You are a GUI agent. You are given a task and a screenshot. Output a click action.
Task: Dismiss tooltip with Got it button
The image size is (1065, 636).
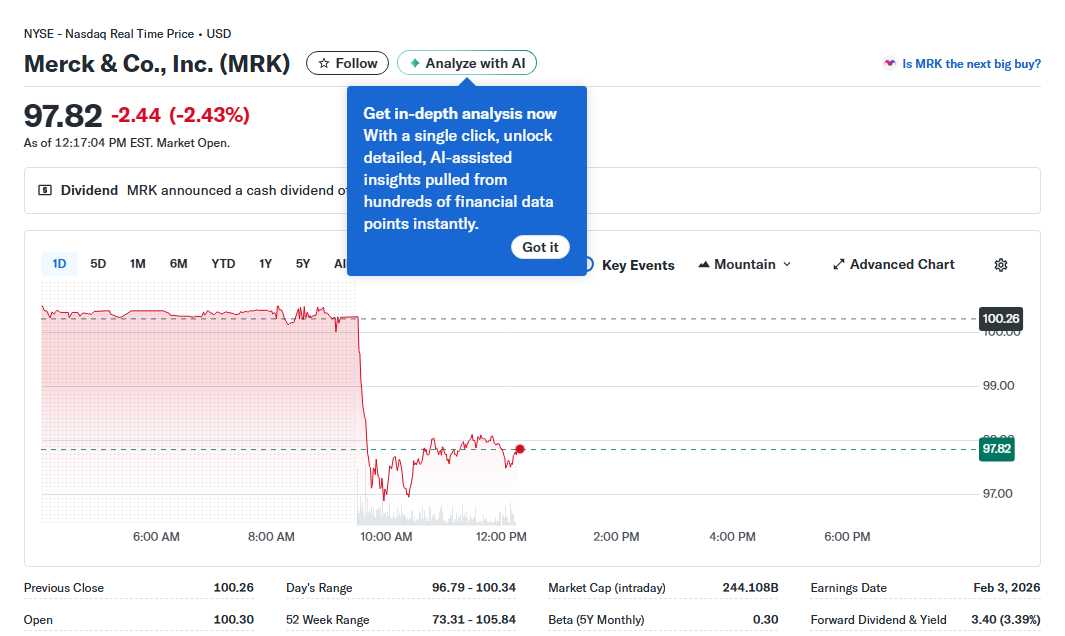tap(540, 247)
